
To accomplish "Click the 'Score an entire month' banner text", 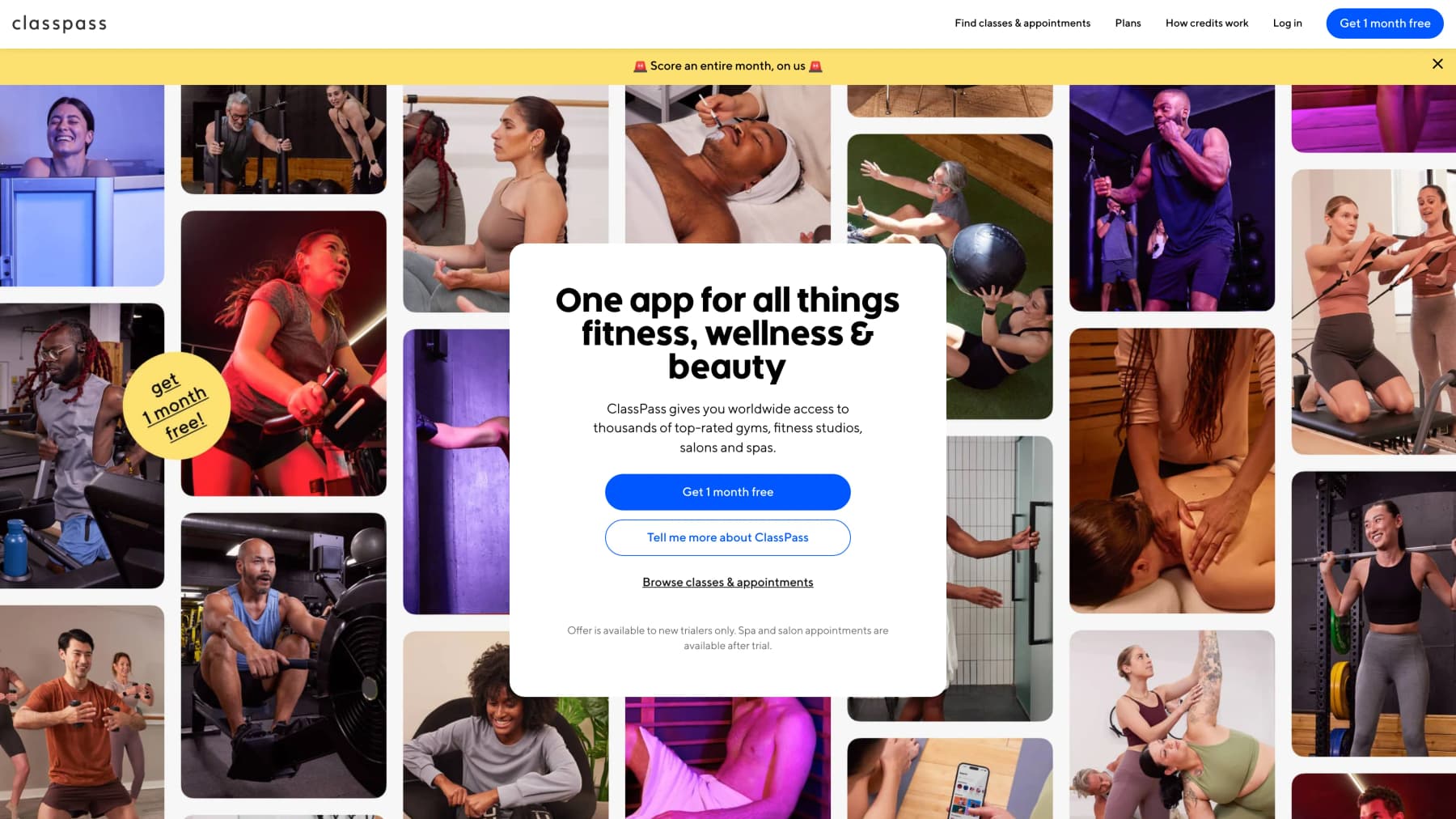I will pyautogui.click(x=728, y=66).
